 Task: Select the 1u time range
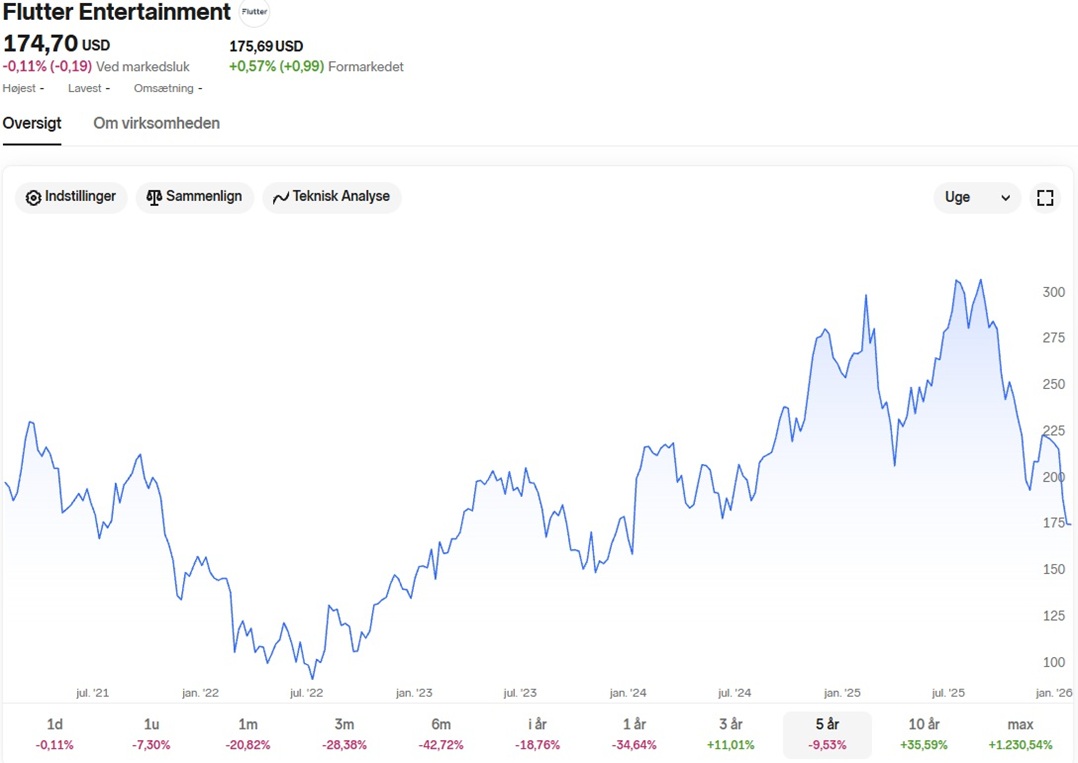tap(151, 734)
